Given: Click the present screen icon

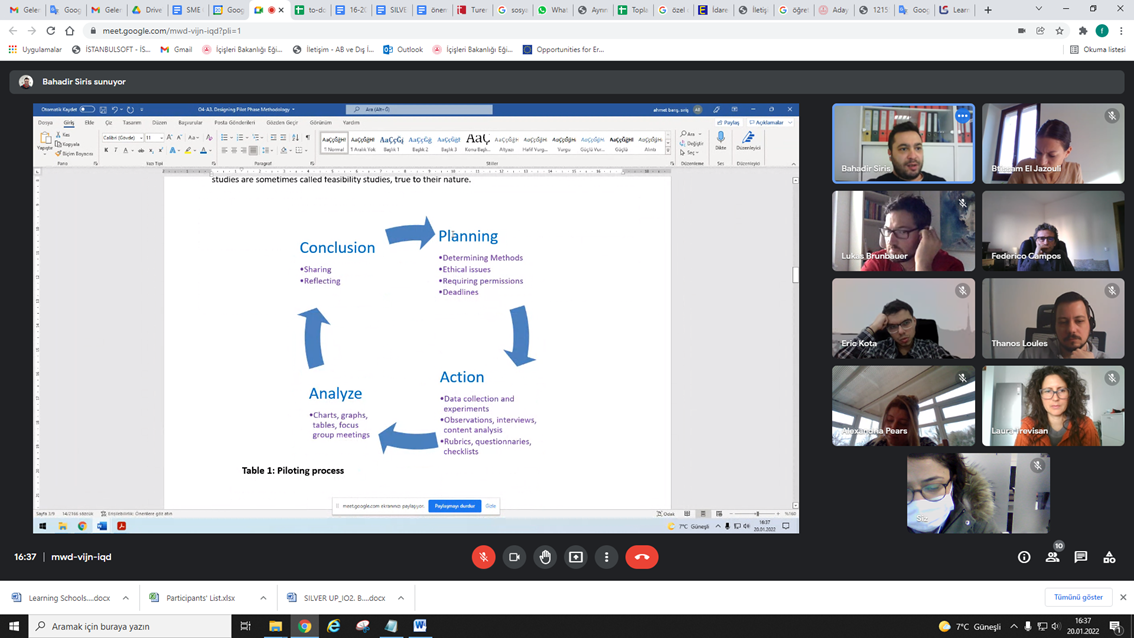Looking at the screenshot, I should click(x=576, y=557).
